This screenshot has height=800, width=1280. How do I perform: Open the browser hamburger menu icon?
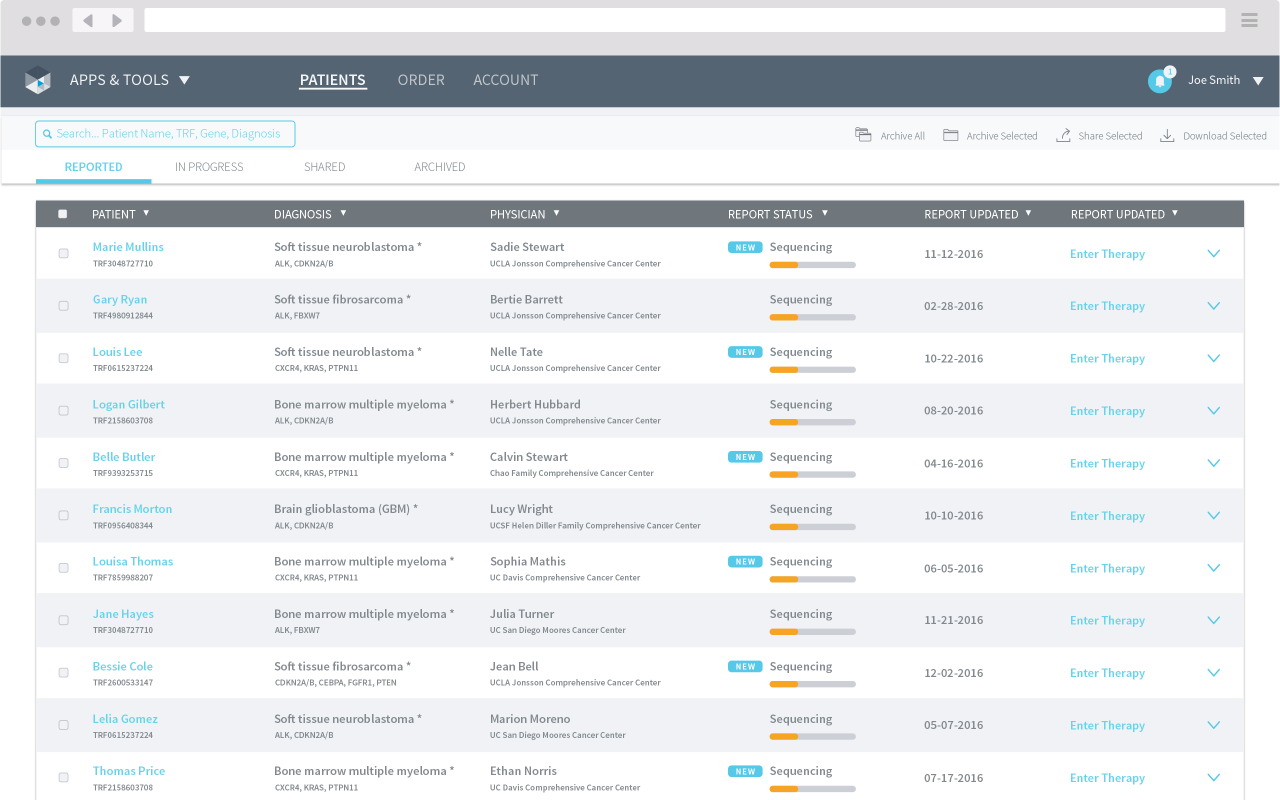tap(1249, 20)
